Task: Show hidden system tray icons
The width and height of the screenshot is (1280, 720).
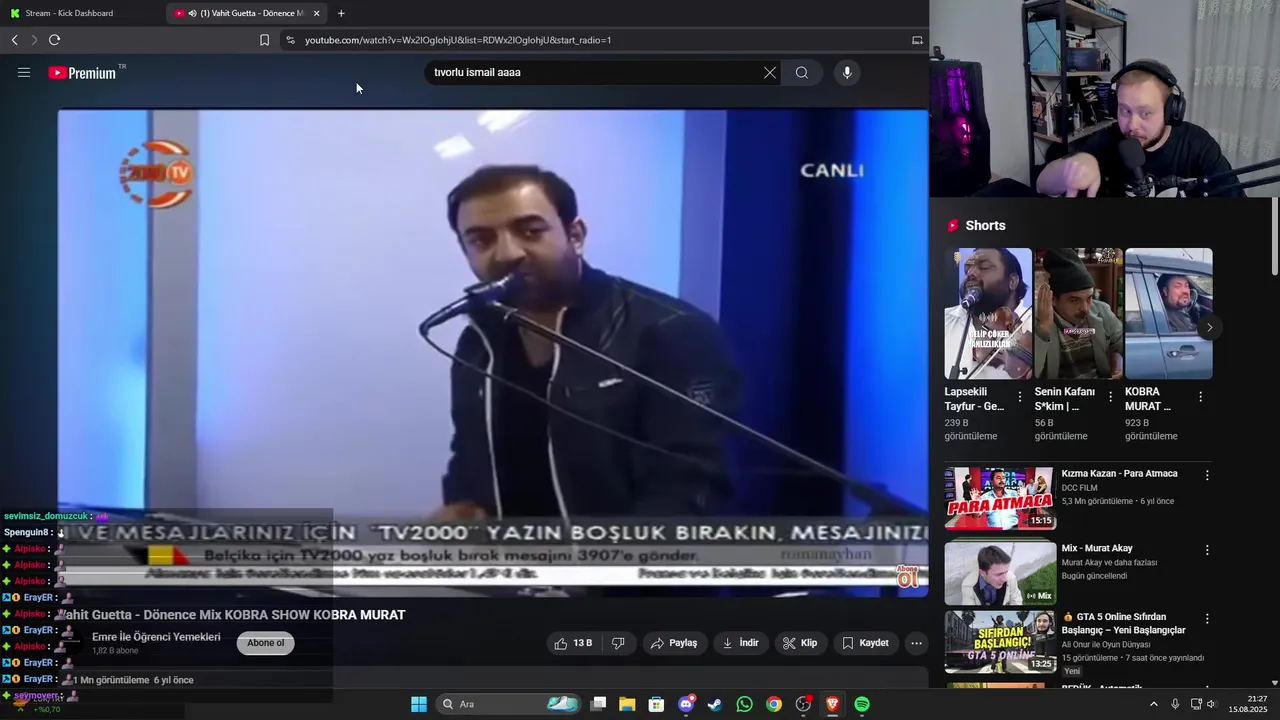Action: pos(1153,704)
